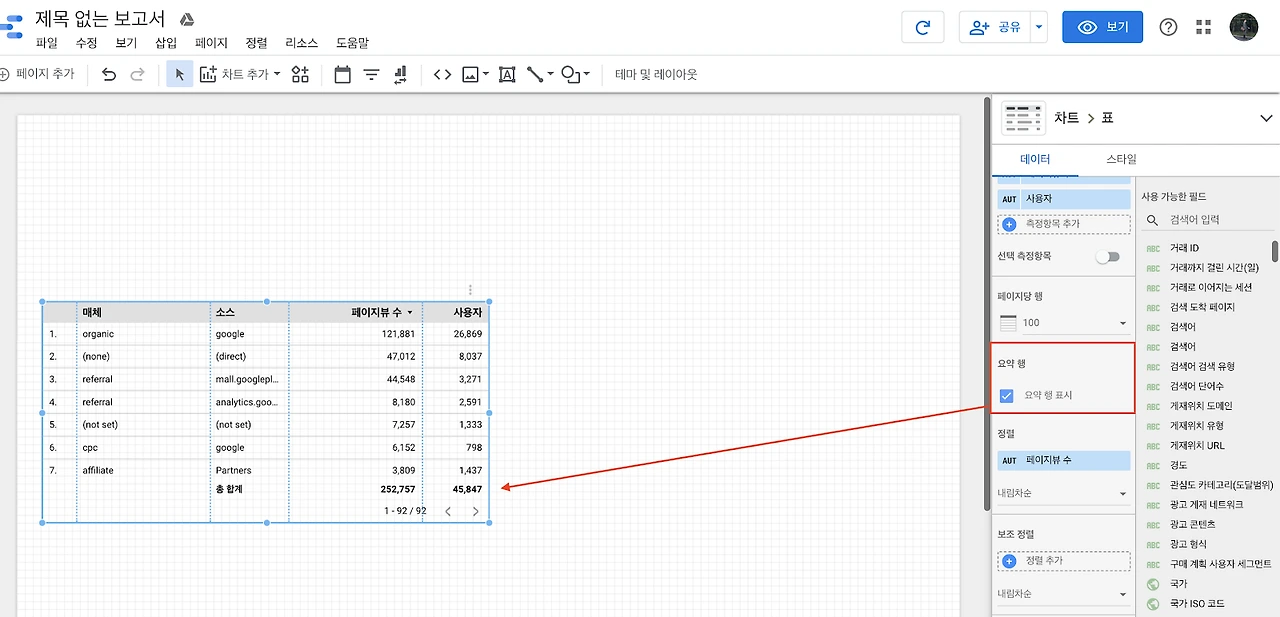Click the shape tool icon
Screen dimensions: 1280x617
(x=570, y=74)
